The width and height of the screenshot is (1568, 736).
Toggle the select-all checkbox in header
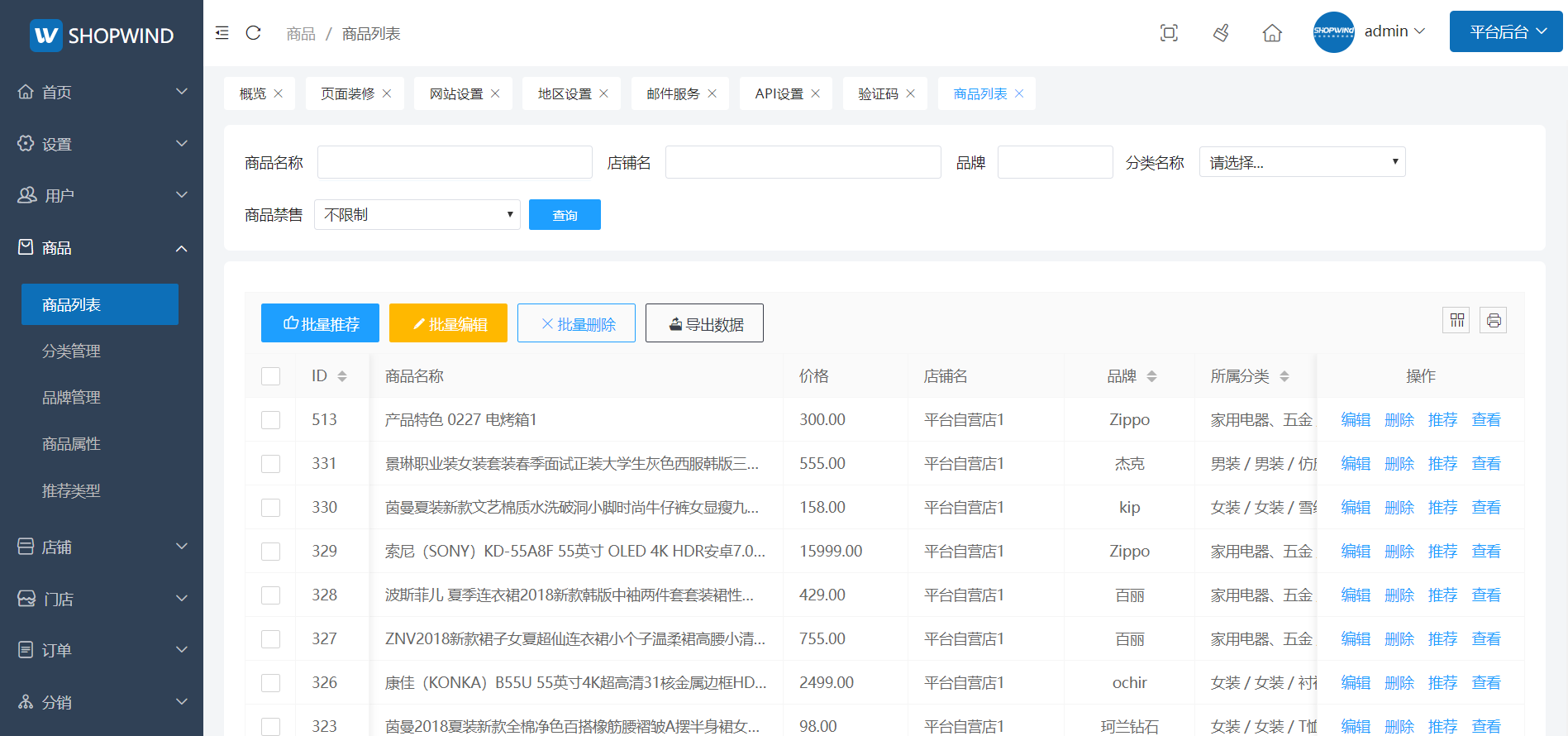coord(270,376)
